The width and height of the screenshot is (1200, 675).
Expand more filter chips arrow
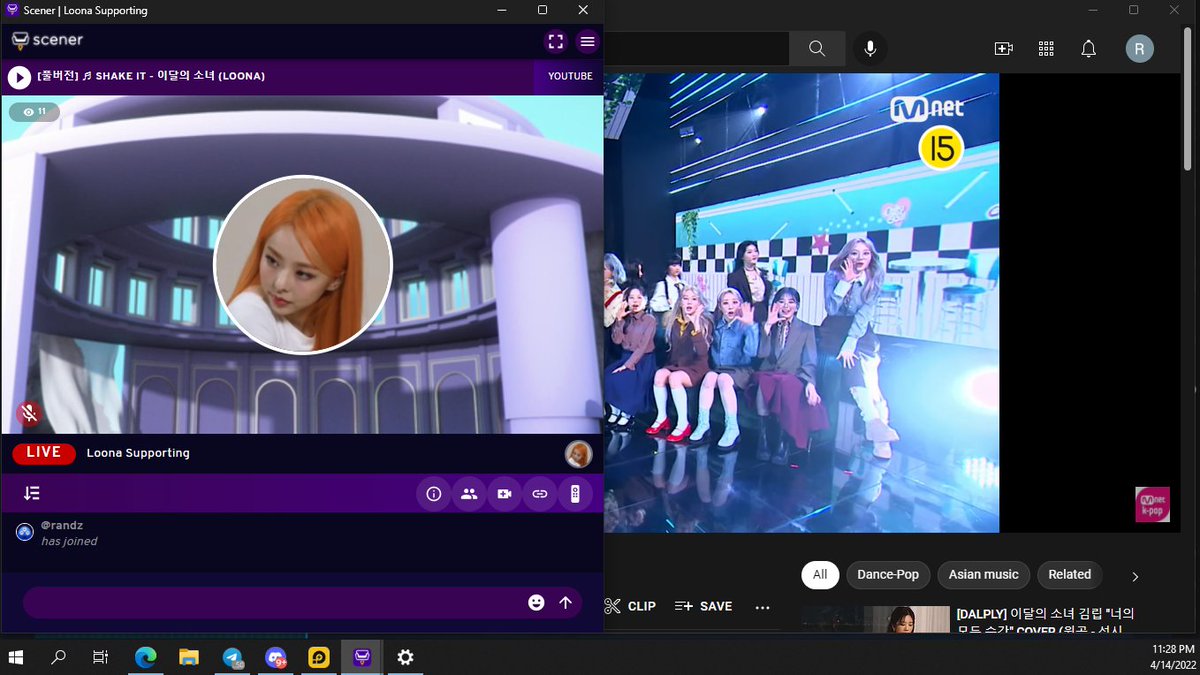(1135, 576)
